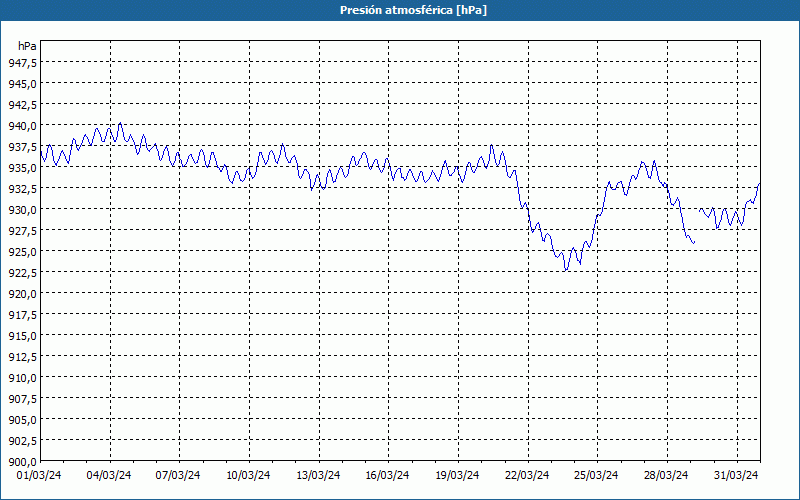Click the 917,5 y-axis label

point(22,314)
